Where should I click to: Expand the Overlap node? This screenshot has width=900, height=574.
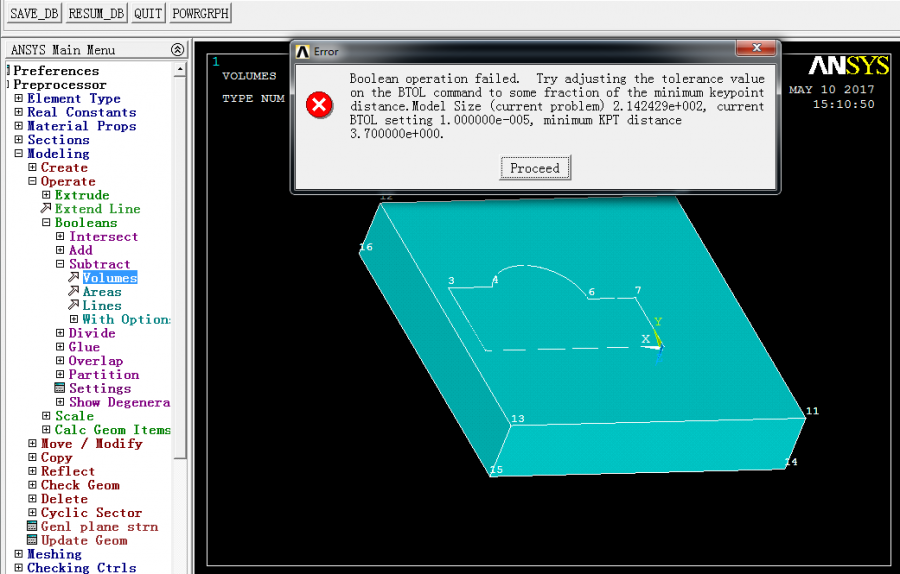click(x=60, y=360)
